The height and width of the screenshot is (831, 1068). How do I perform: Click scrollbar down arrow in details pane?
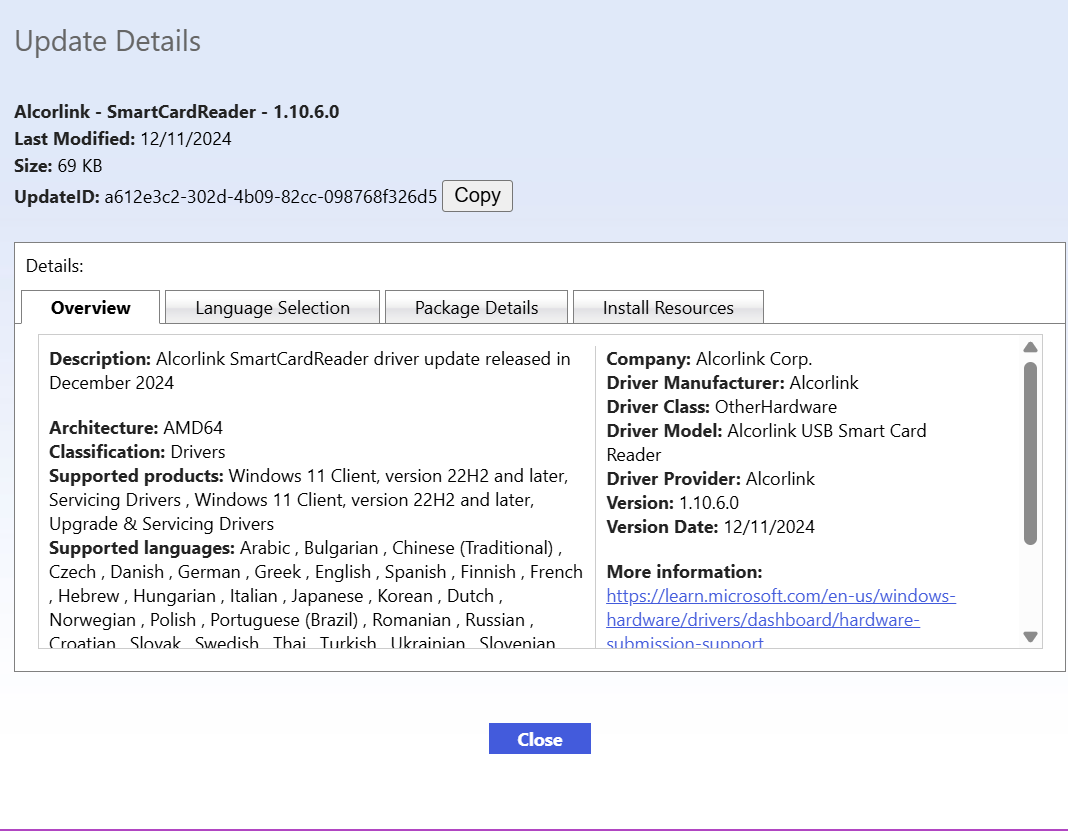1030,637
